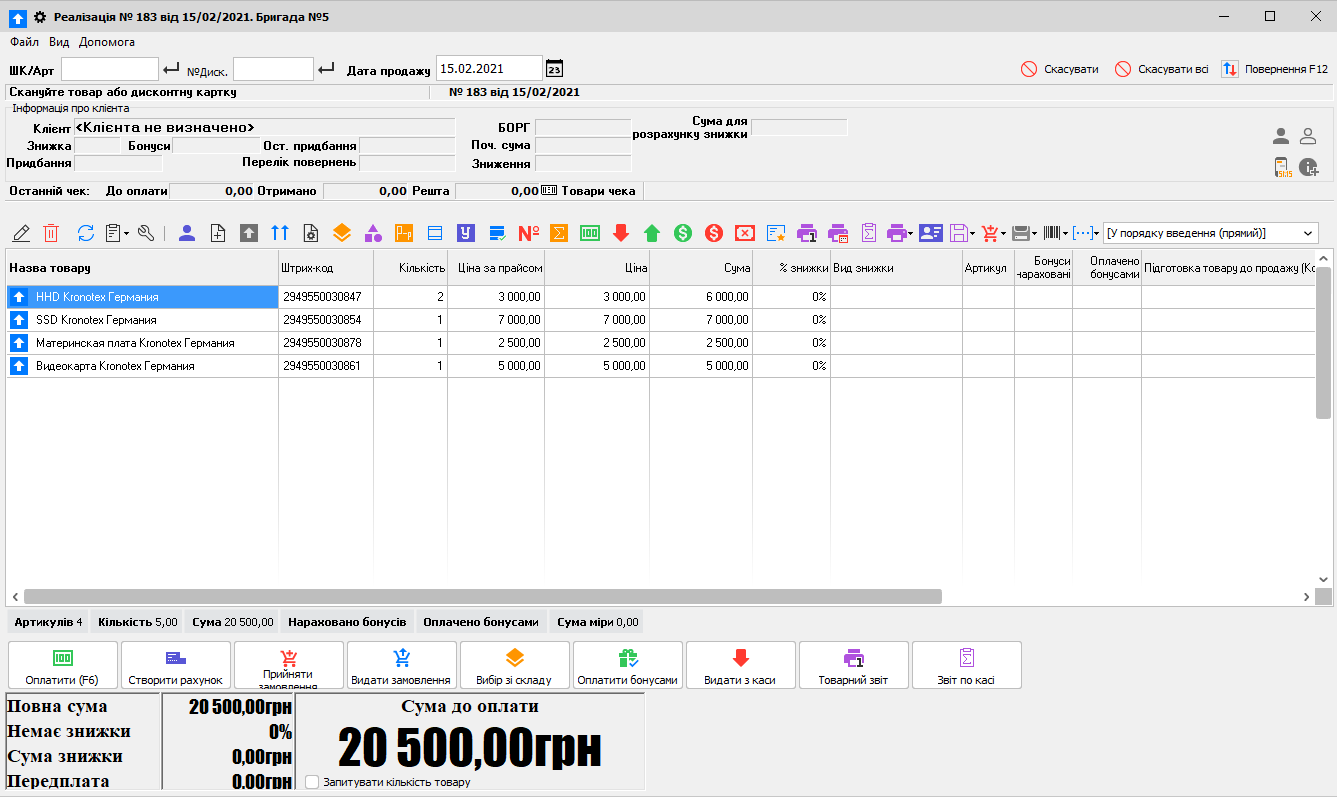Enable 'Запитувати кількість товару' checkbox
This screenshot has height=797, width=1337.
pos(313,782)
